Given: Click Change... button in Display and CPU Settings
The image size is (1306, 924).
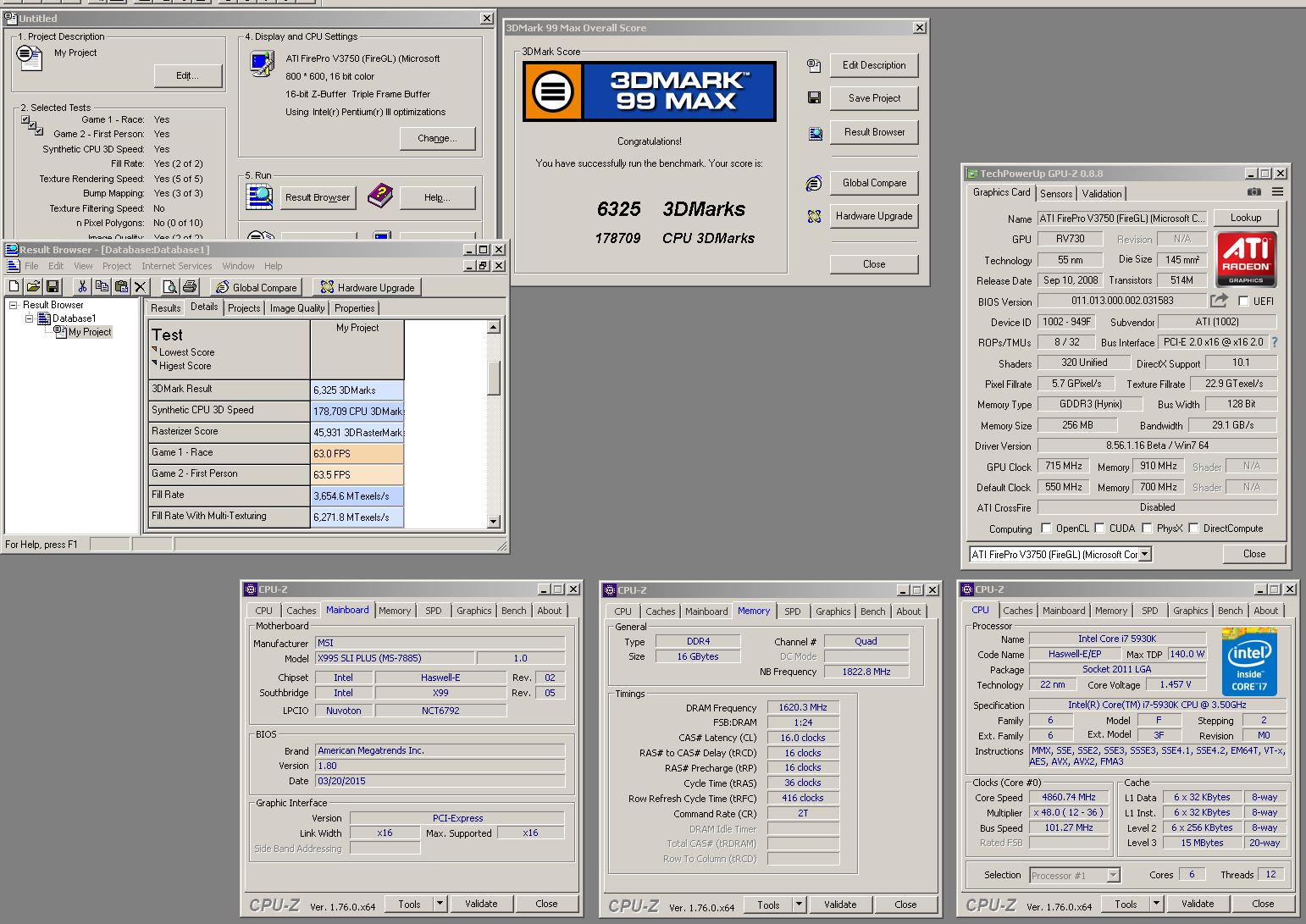Looking at the screenshot, I should [x=437, y=138].
